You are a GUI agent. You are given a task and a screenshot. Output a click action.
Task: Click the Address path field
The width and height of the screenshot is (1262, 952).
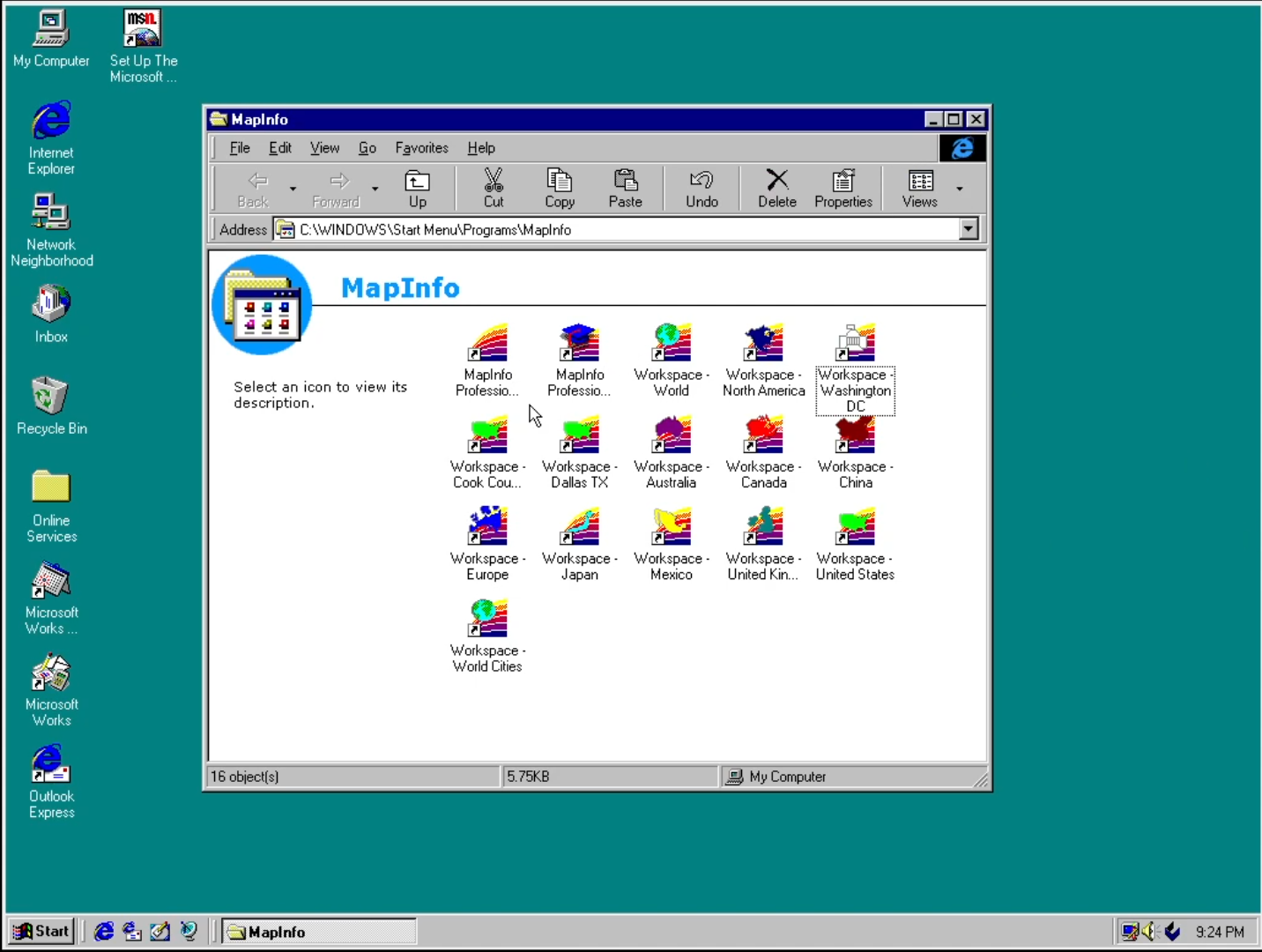tap(615, 229)
